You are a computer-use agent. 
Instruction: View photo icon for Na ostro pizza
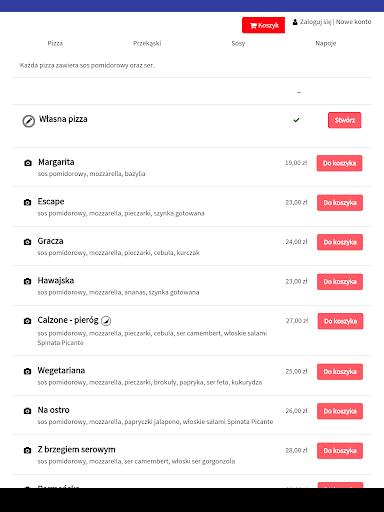(x=27, y=411)
